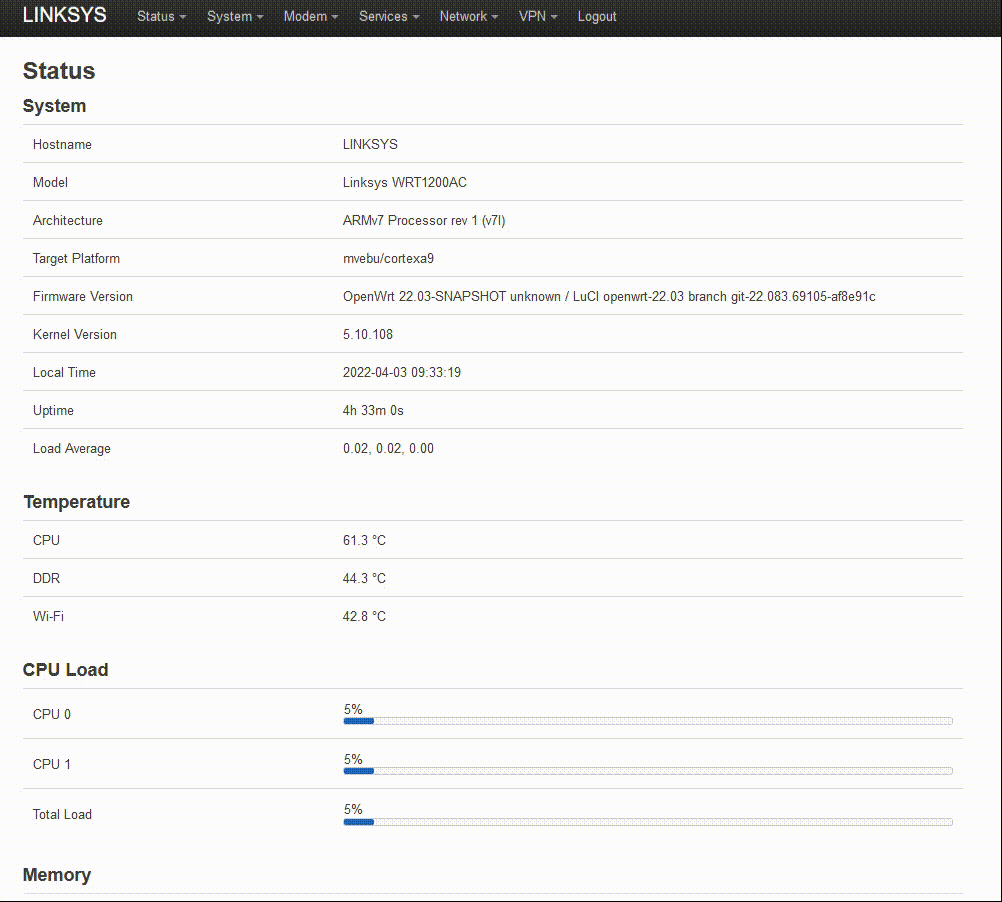Open the Network dropdown menu
The height and width of the screenshot is (902, 1002).
point(468,17)
